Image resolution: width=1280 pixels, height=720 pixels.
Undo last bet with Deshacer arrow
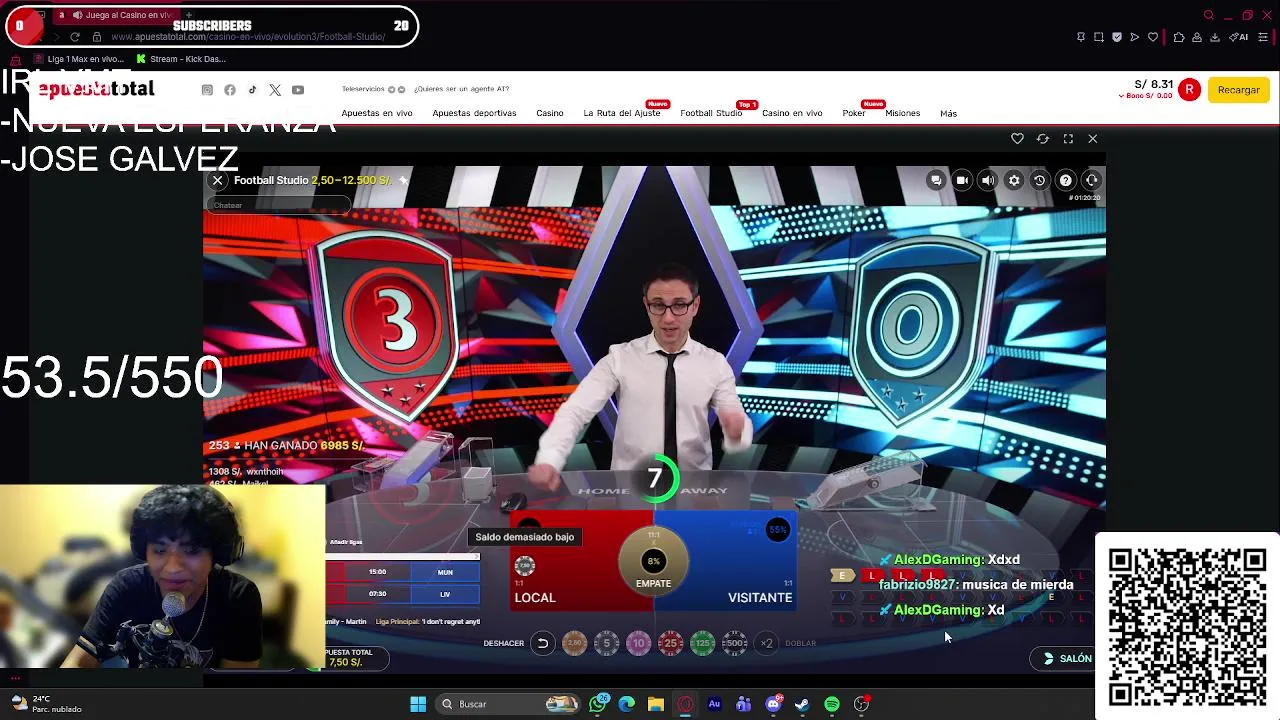pyautogui.click(x=542, y=643)
